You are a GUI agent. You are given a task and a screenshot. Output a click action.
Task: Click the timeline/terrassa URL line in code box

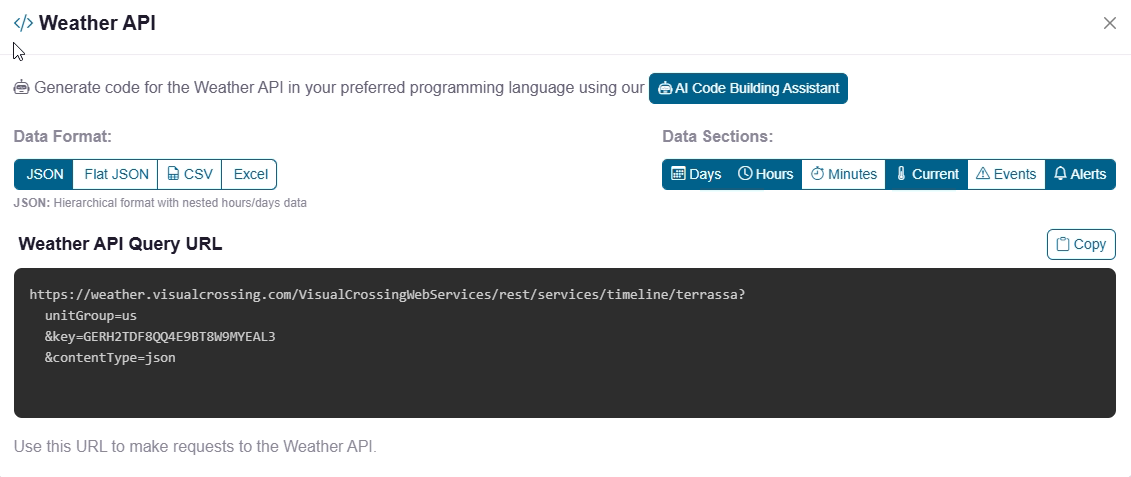coord(387,295)
